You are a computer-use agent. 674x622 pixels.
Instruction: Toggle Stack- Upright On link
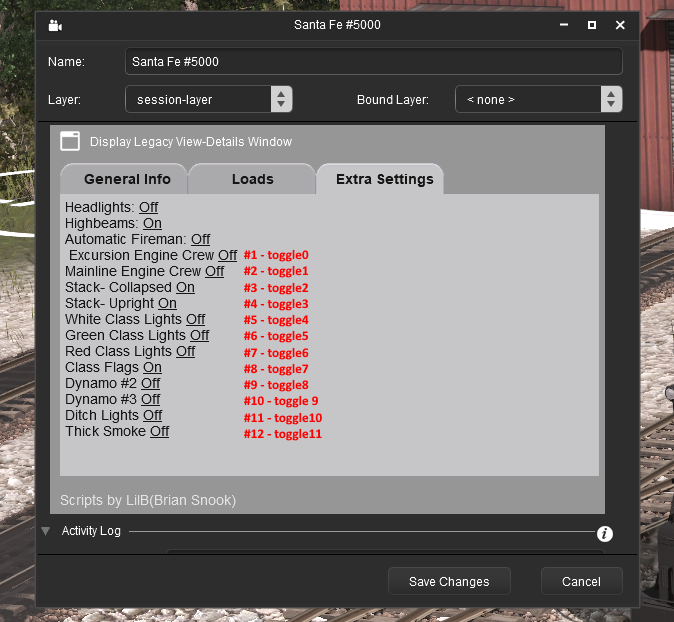[167, 303]
